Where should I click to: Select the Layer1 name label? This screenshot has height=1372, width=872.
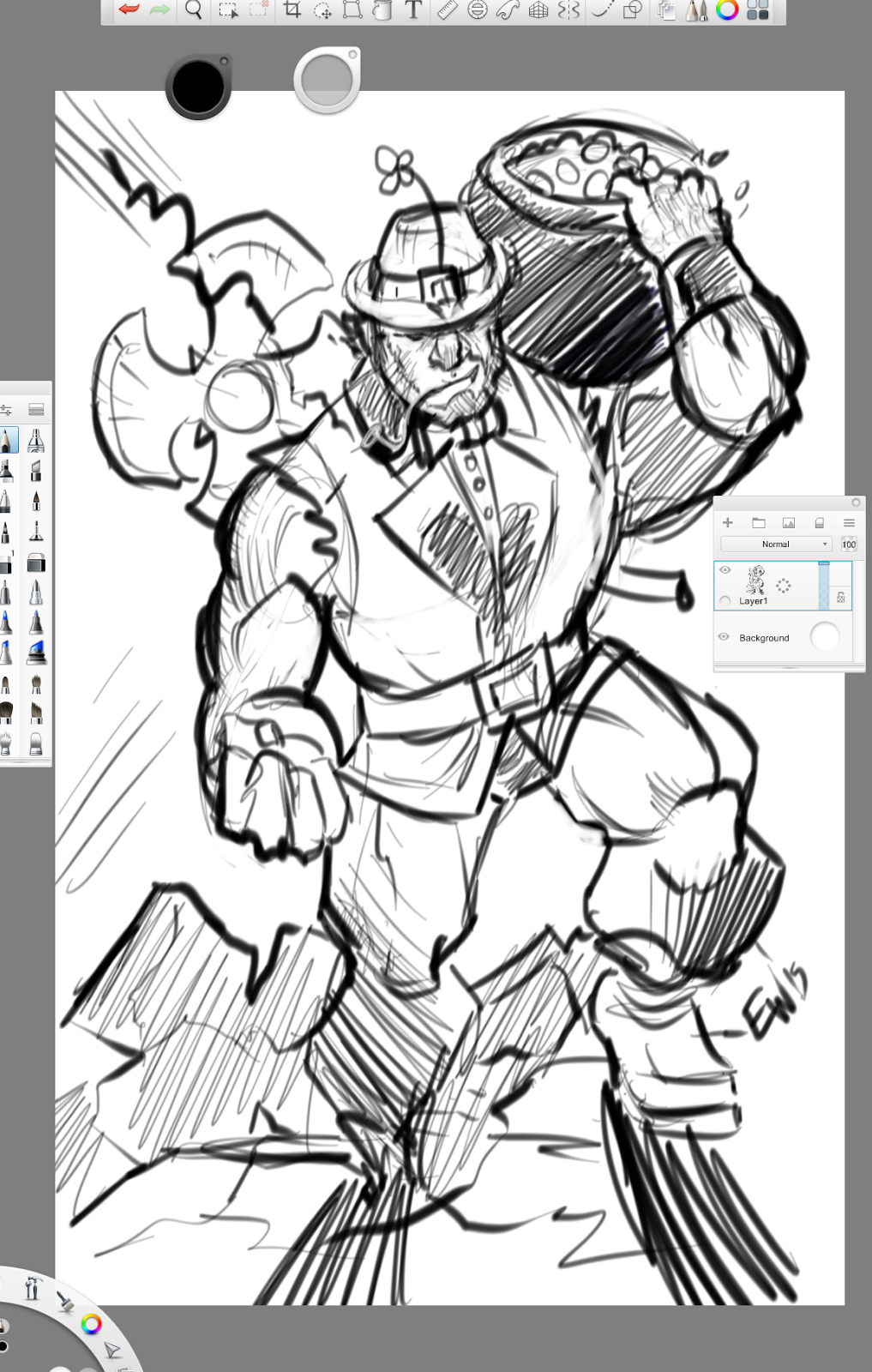[x=753, y=601]
